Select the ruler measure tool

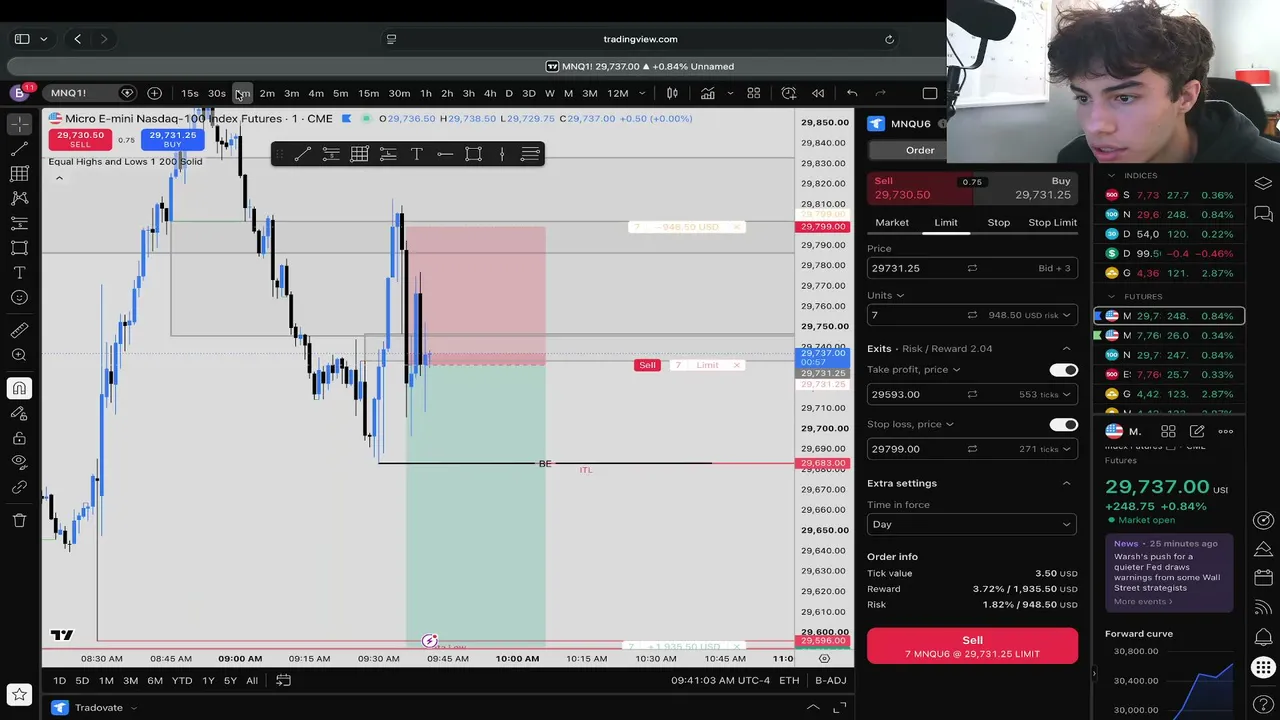(x=19, y=331)
